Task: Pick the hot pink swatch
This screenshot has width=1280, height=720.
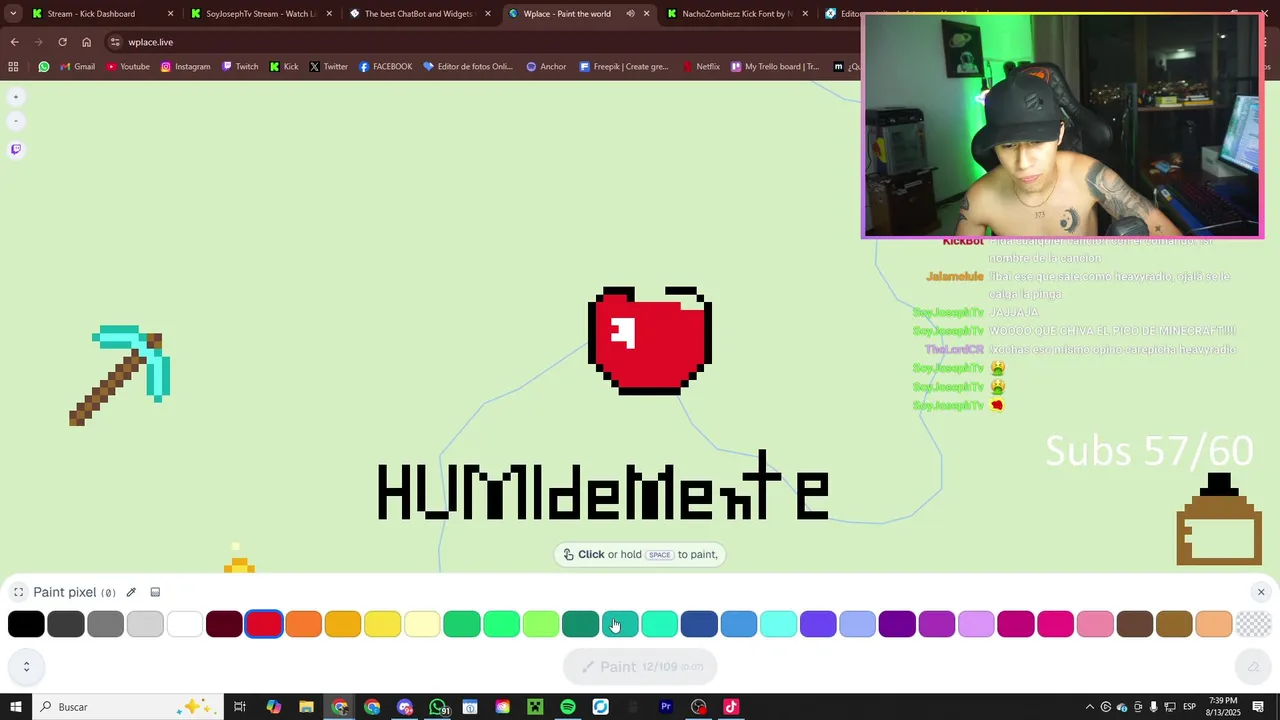Action: pyautogui.click(x=1055, y=624)
